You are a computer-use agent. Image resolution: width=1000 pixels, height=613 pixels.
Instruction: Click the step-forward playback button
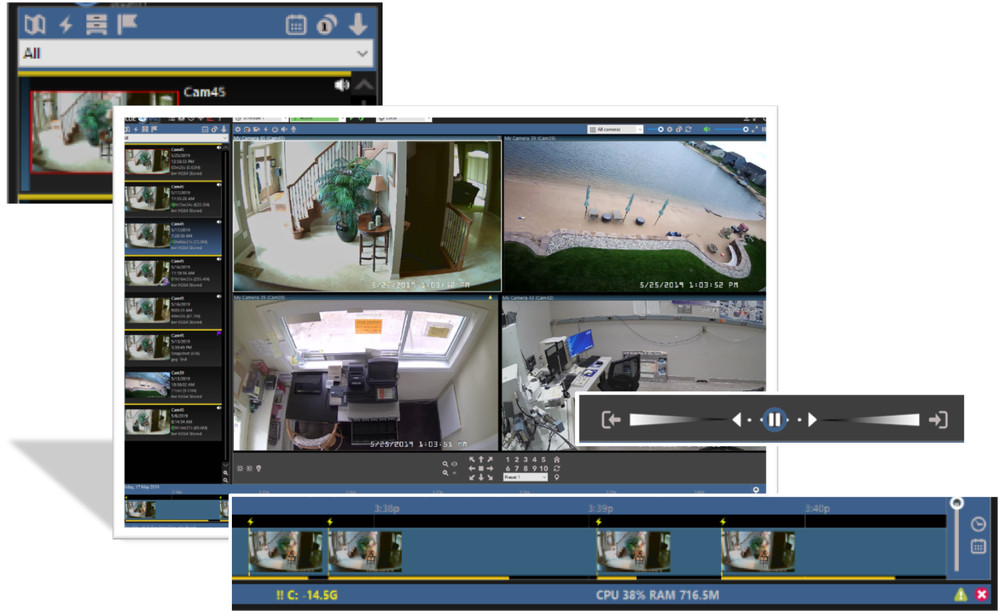point(812,418)
